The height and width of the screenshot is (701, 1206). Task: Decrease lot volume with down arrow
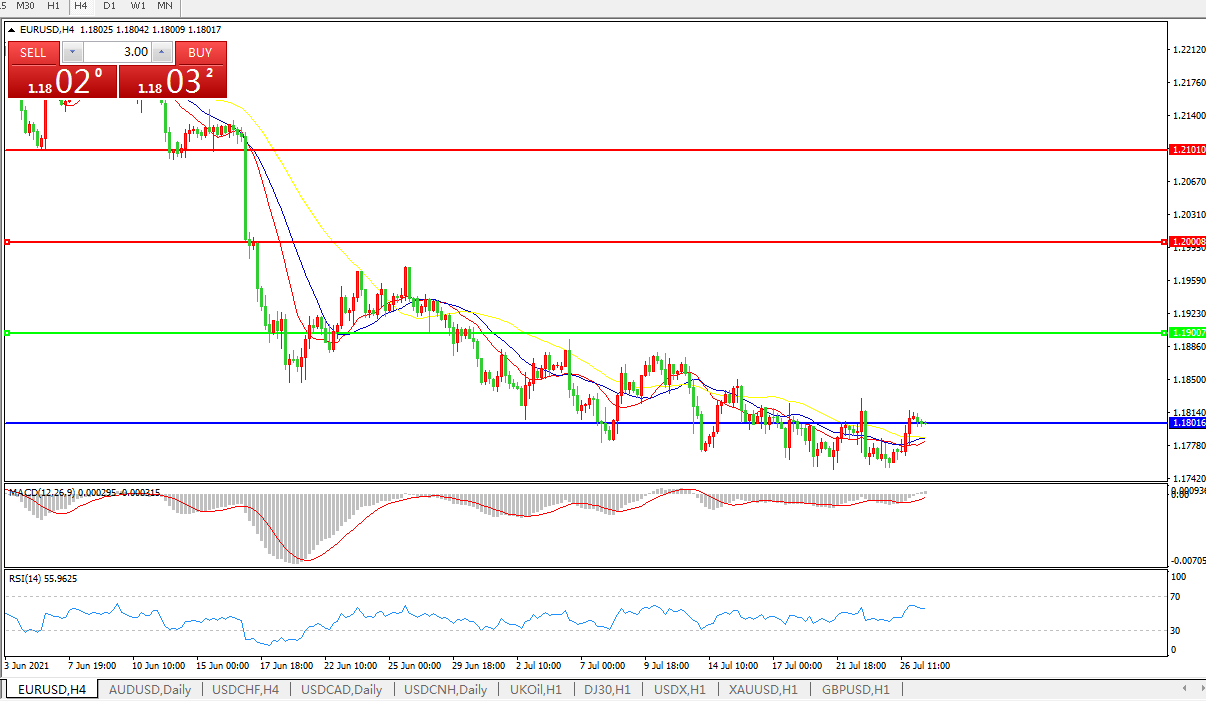pos(73,53)
